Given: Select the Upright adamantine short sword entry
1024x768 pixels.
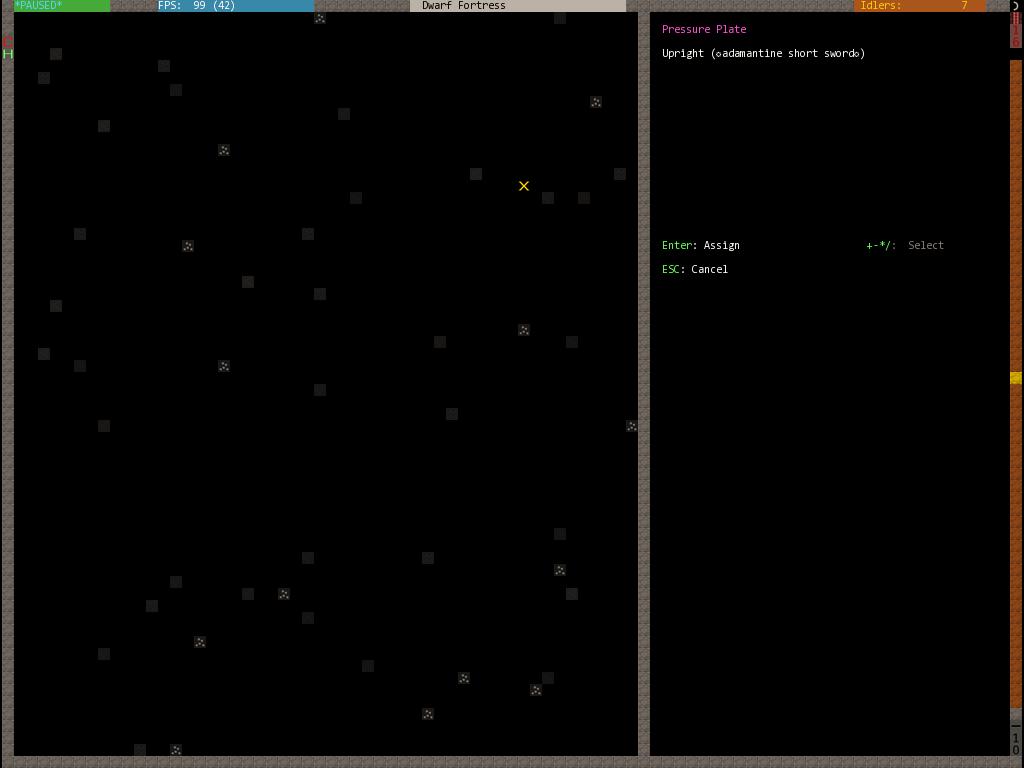Looking at the screenshot, I should coord(763,54).
